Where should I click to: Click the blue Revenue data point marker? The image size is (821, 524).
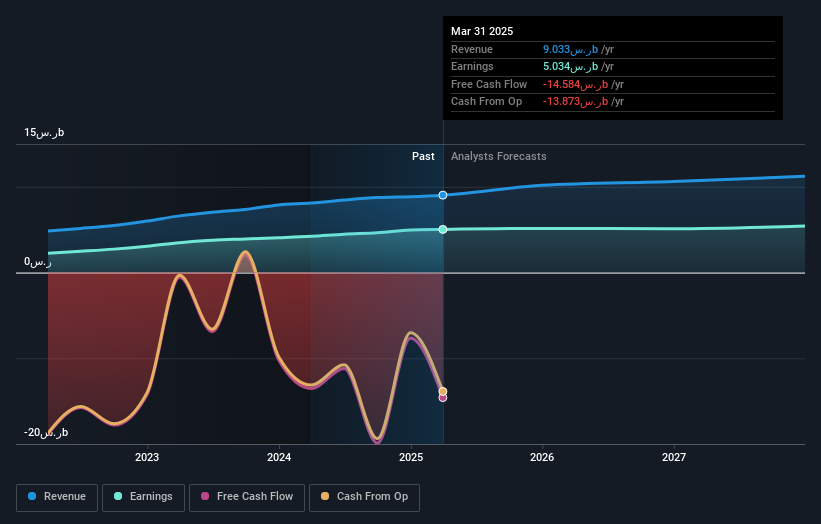pos(443,195)
